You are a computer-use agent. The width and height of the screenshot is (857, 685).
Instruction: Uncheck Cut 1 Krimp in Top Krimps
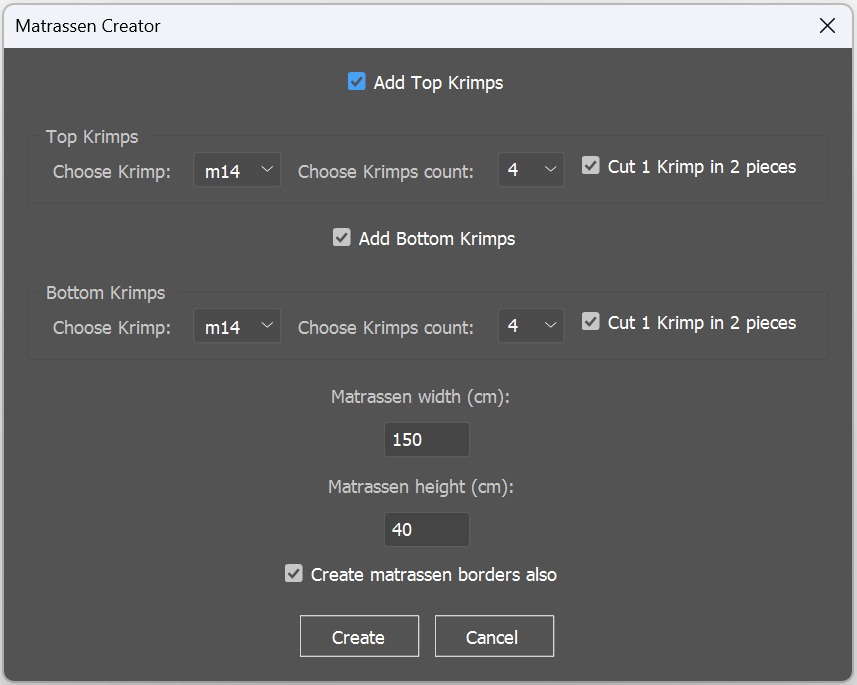[591, 167]
